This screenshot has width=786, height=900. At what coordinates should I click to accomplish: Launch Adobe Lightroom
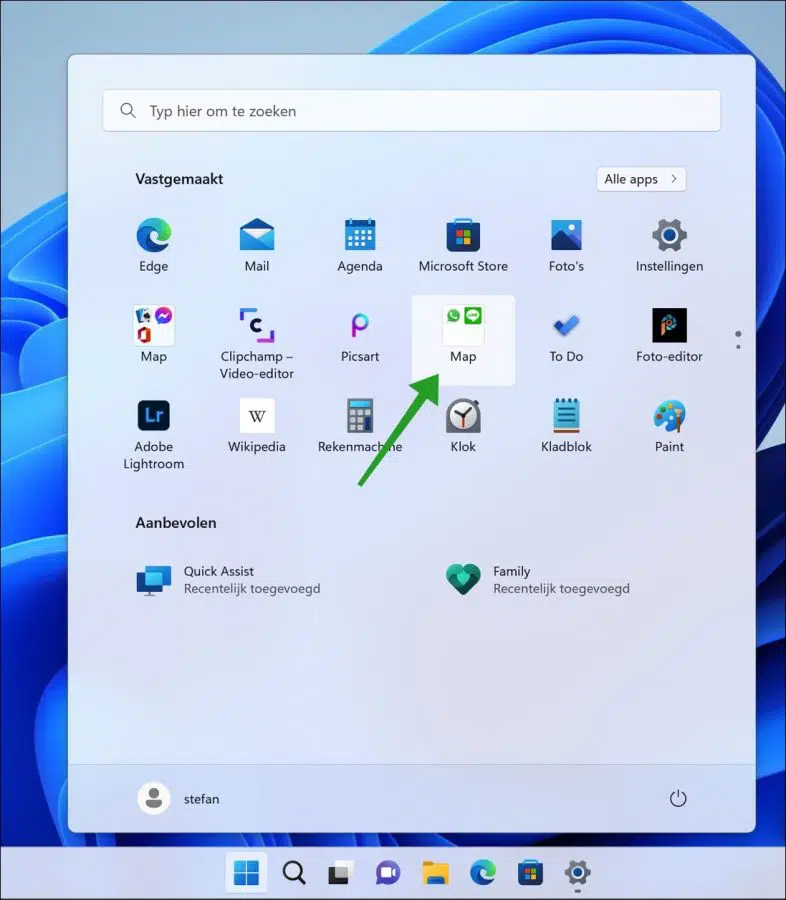pyautogui.click(x=153, y=433)
